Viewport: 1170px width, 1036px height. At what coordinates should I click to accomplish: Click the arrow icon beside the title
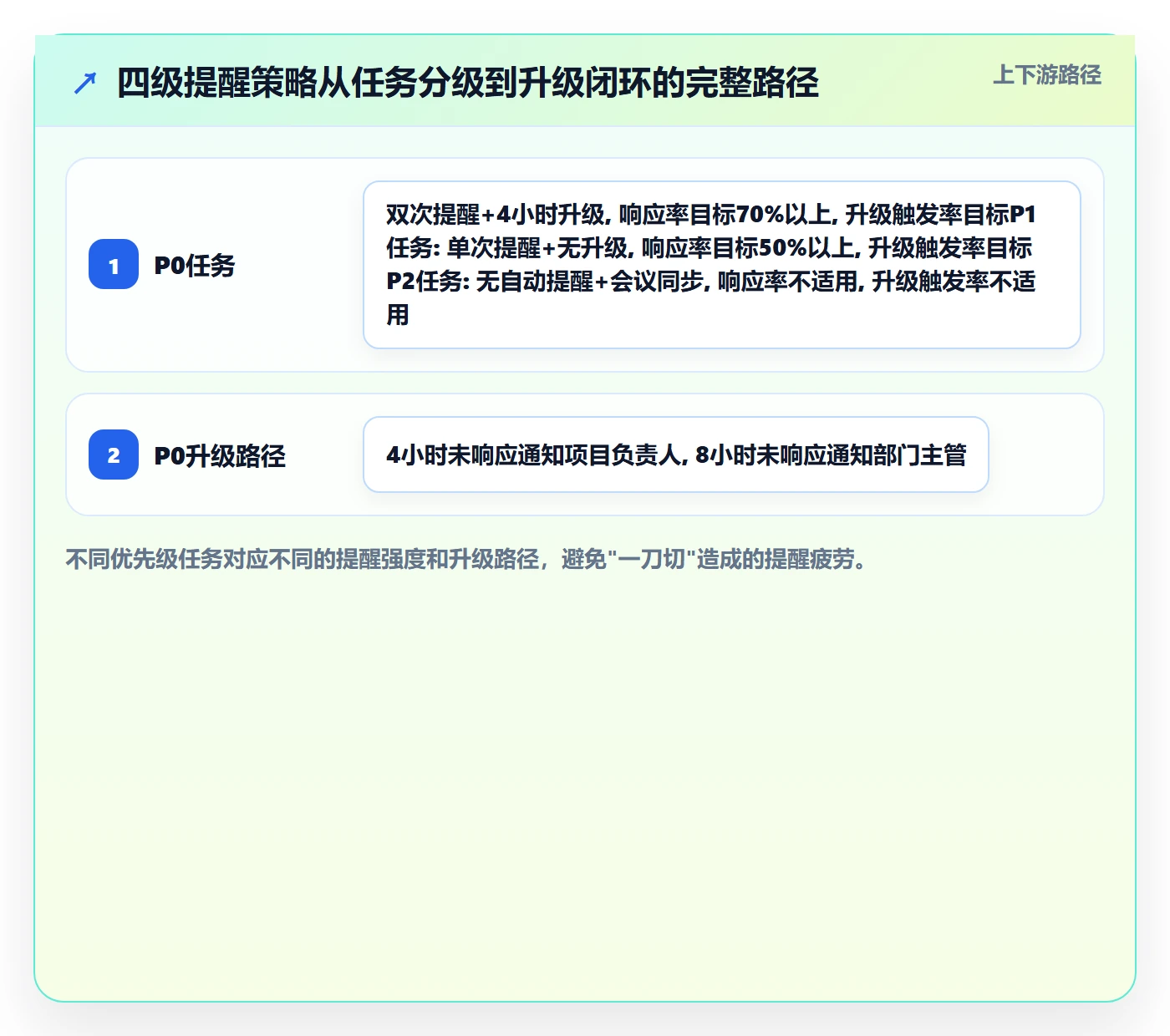(84, 84)
